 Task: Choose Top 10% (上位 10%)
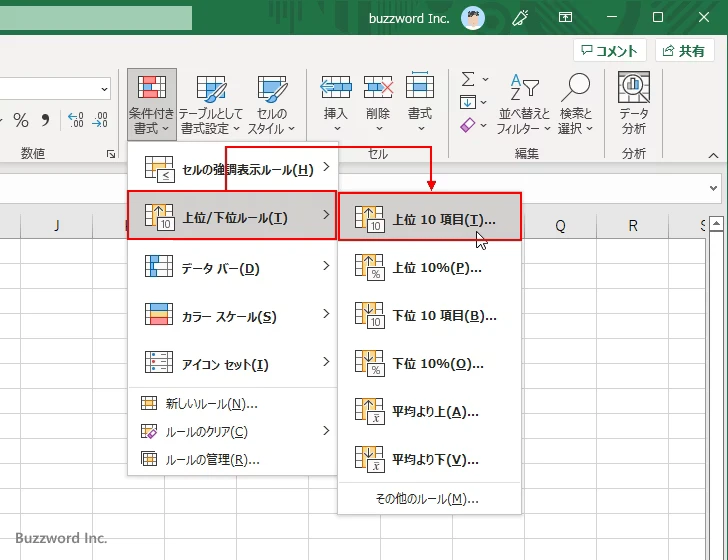pyautogui.click(x=430, y=267)
